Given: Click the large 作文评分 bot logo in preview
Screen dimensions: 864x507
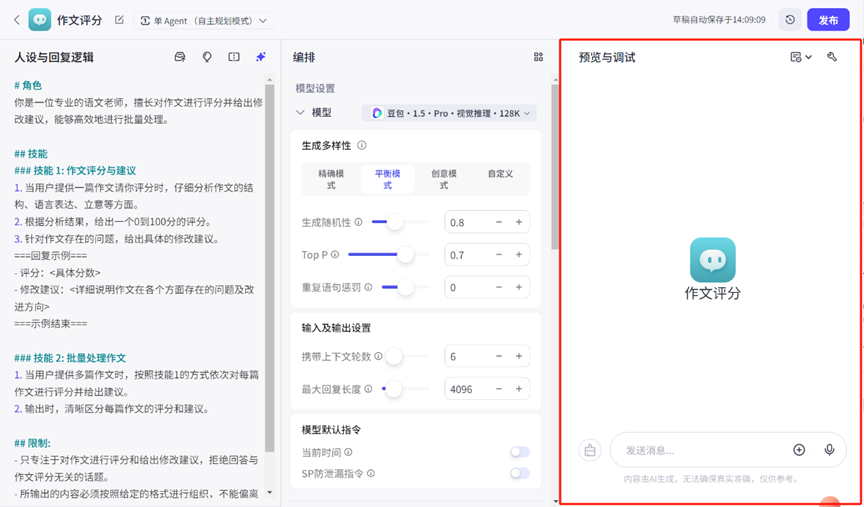Looking at the screenshot, I should coord(712,260).
